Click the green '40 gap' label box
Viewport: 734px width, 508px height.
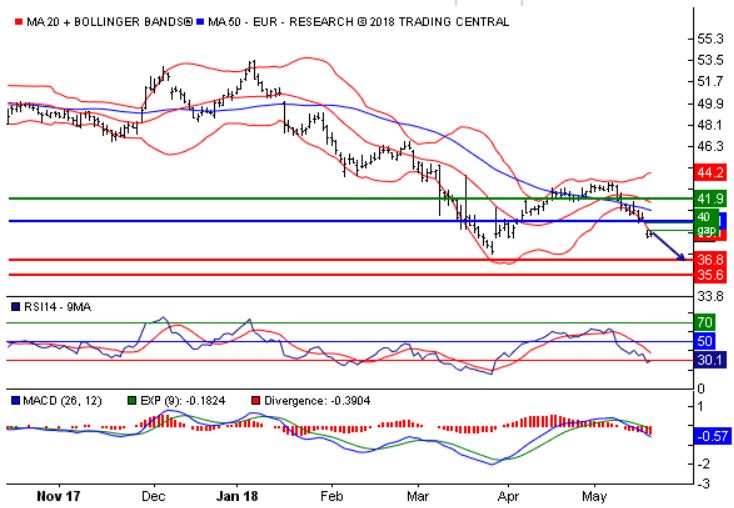[706, 224]
